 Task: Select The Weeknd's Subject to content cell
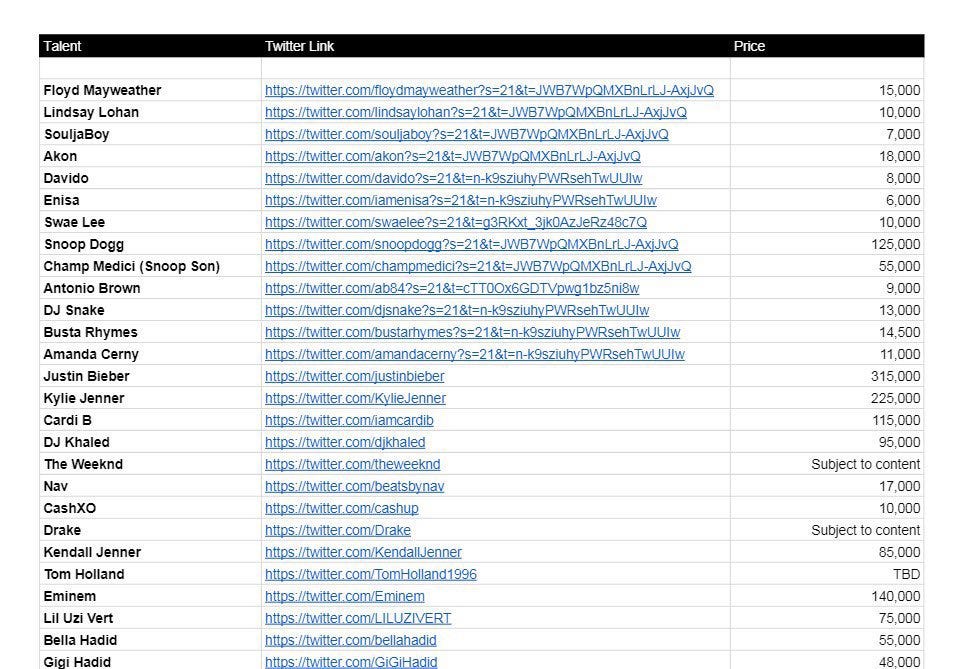click(827, 464)
